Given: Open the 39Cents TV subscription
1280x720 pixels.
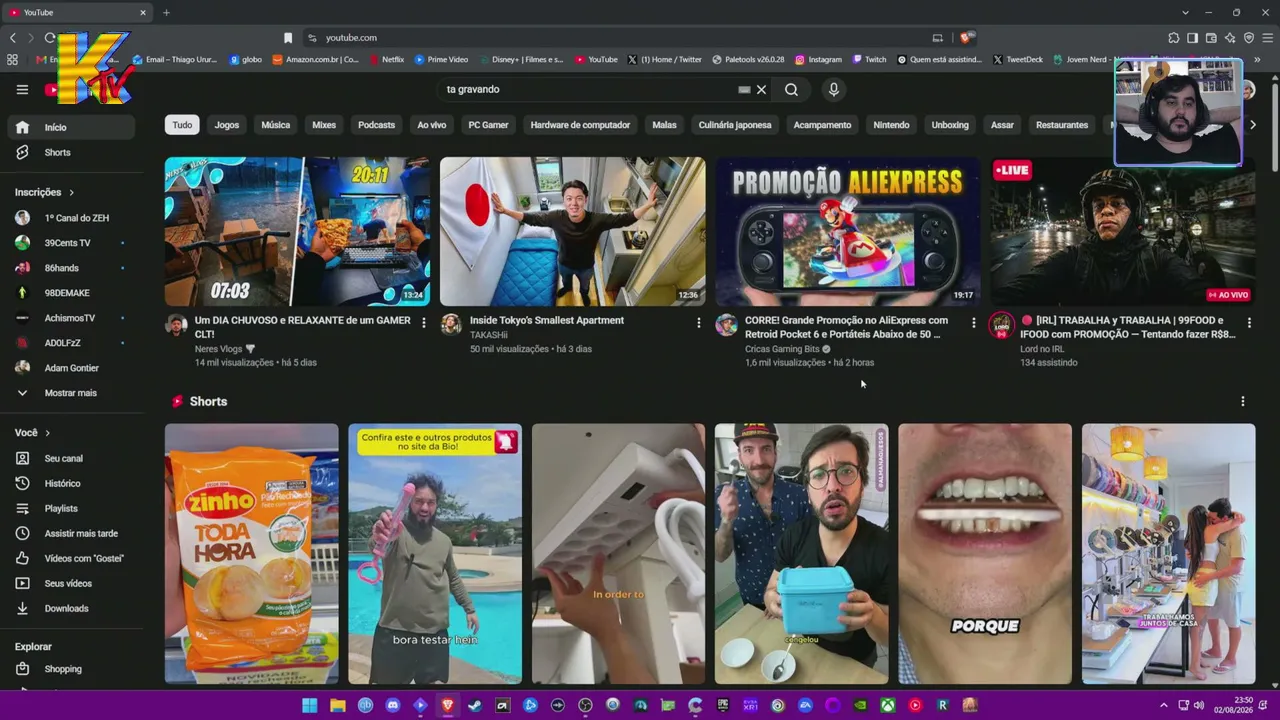Looking at the screenshot, I should 71,243.
